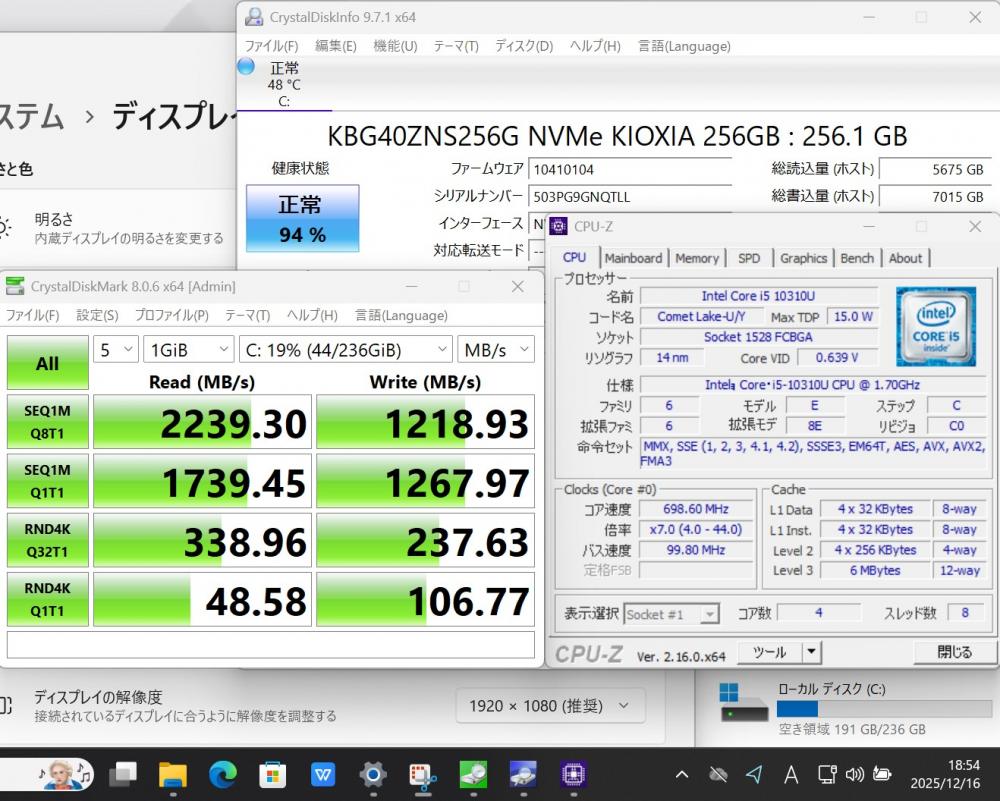Open the volume speaker tray icon
1000x801 pixels.
[854, 774]
